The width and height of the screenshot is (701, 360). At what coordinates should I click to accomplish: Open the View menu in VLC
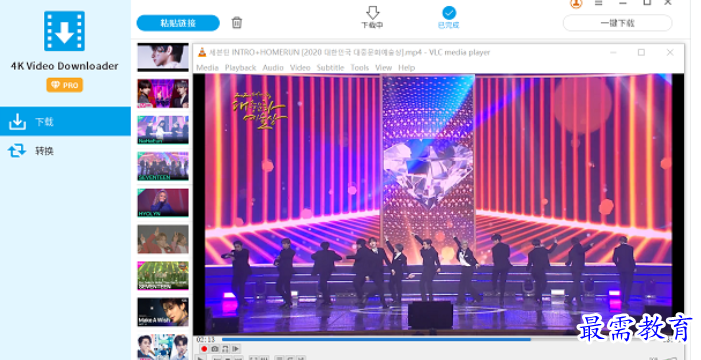[x=384, y=68]
